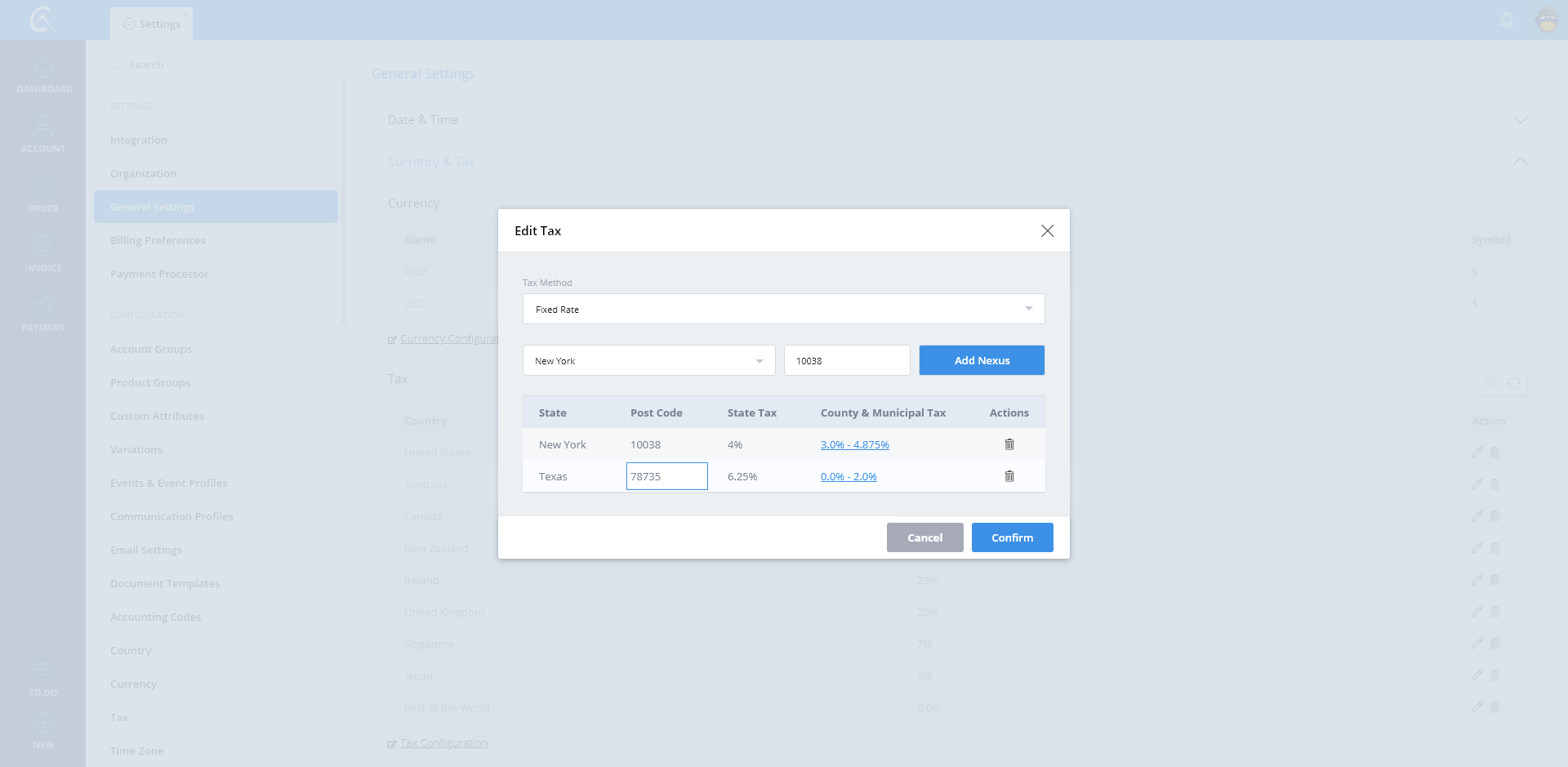Confirm the tax changes
Screen dimensions: 1568x767
[1012, 537]
